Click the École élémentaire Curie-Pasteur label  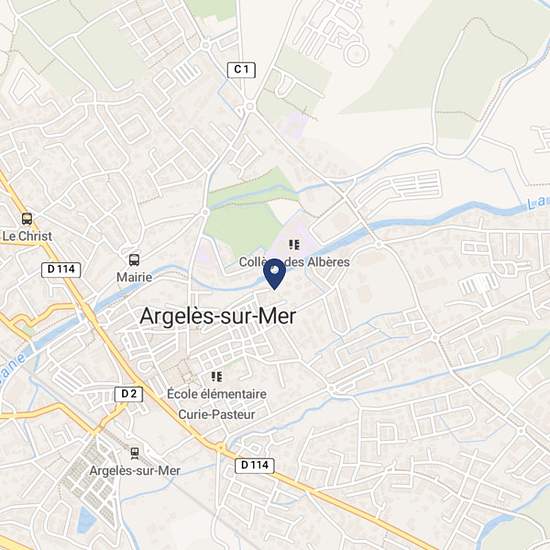point(217,404)
